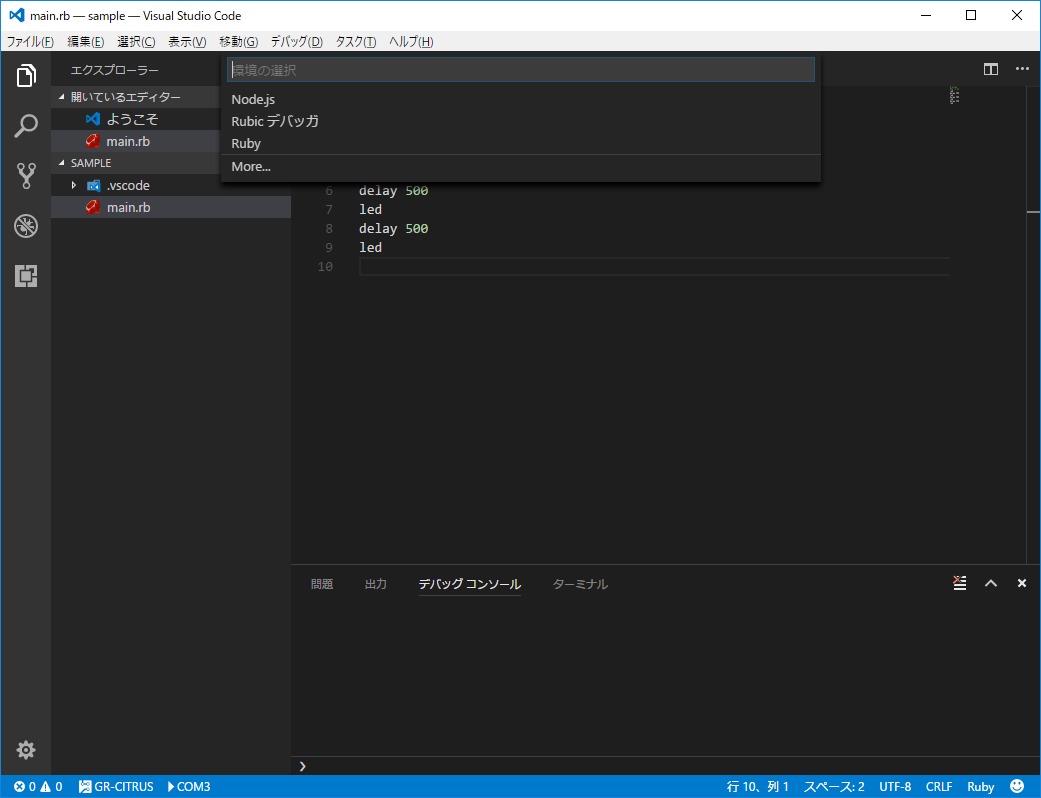Clear the debug console output

click(959, 583)
